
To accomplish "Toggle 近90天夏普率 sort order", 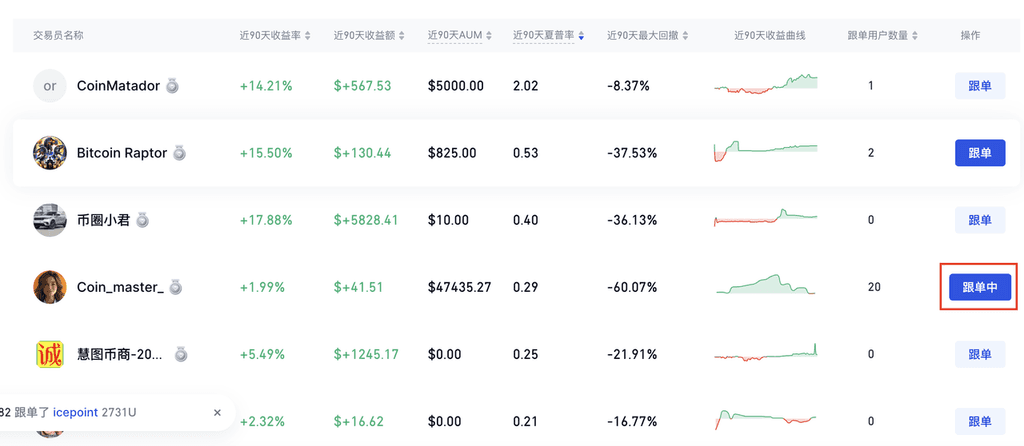I will 581,36.
